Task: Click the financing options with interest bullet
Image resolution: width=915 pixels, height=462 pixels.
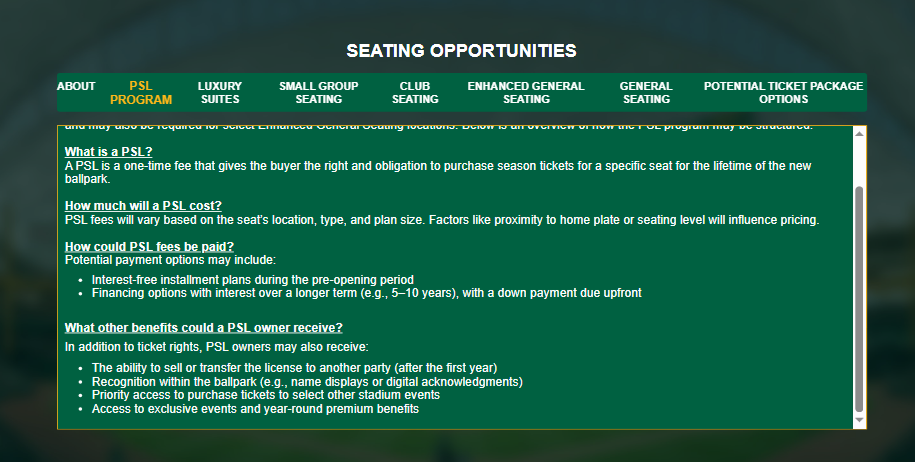Action: click(x=366, y=293)
